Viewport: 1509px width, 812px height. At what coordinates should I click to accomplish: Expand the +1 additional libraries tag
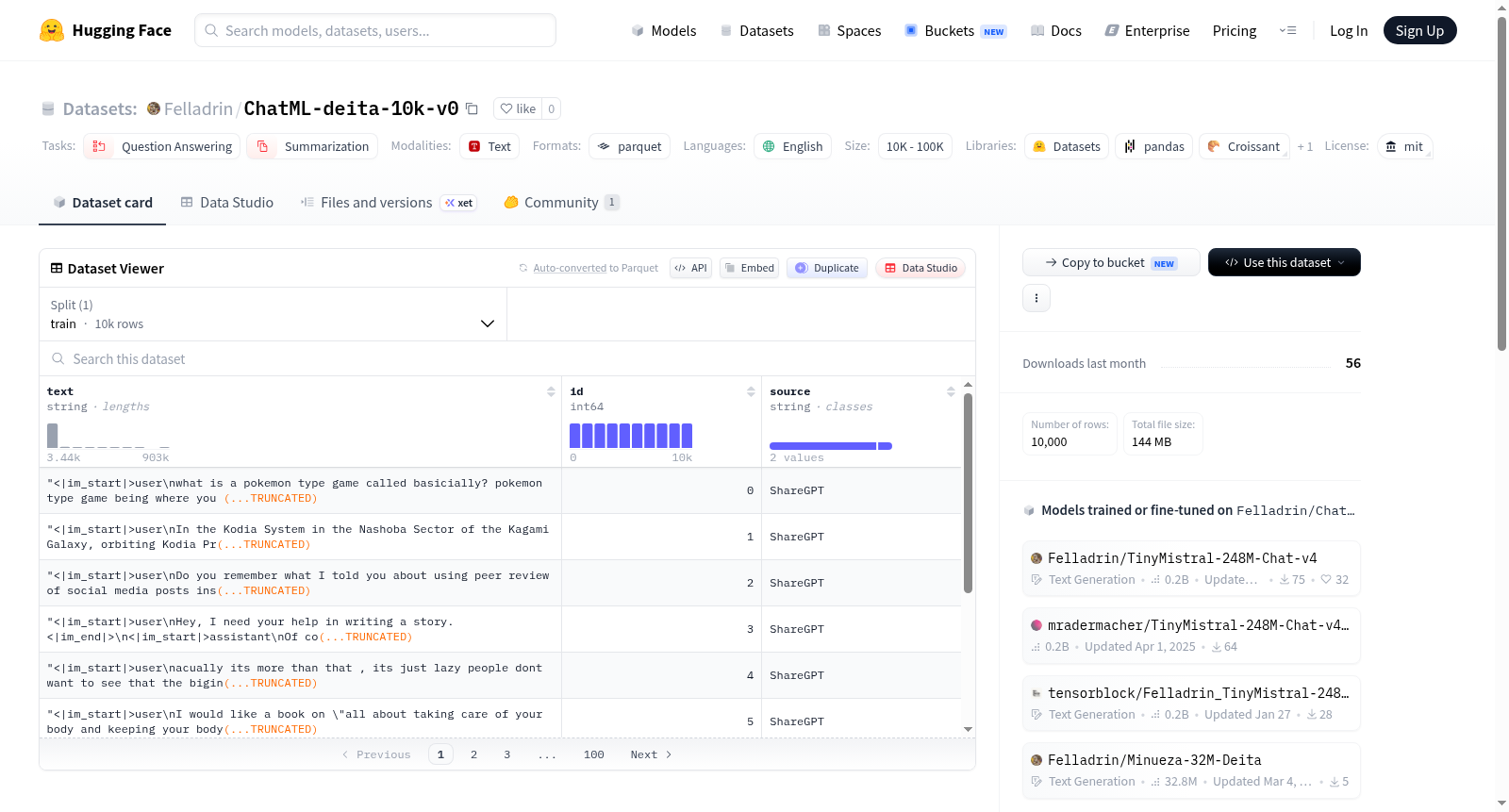1305,146
